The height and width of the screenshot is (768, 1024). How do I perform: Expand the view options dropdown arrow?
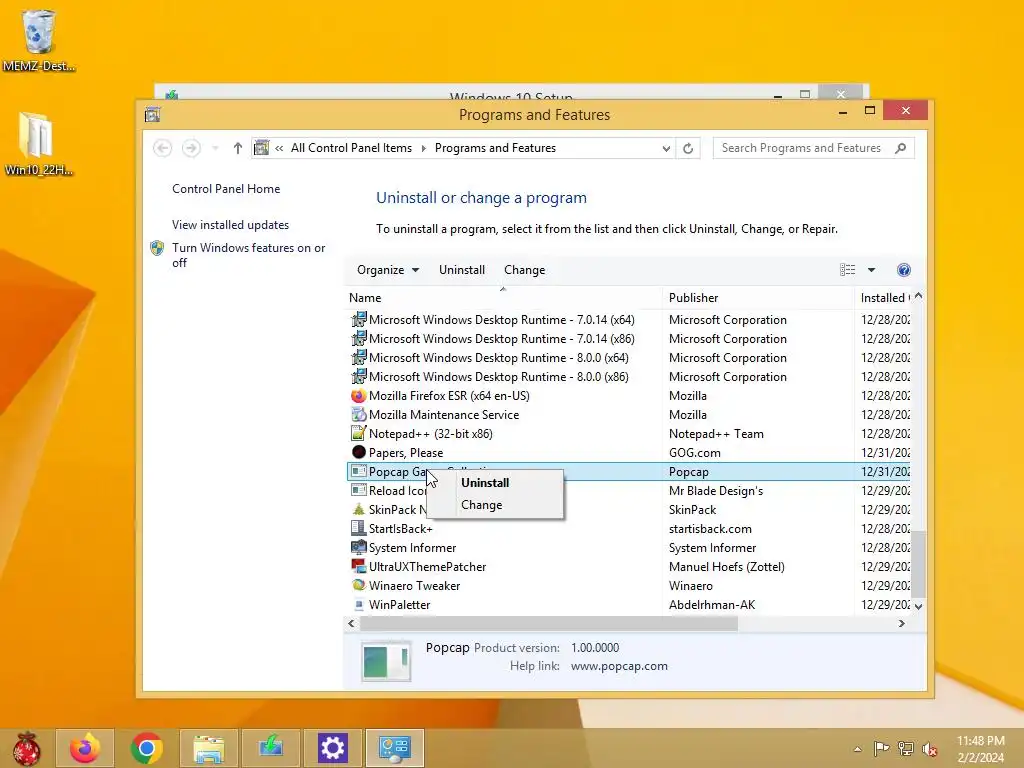[871, 270]
